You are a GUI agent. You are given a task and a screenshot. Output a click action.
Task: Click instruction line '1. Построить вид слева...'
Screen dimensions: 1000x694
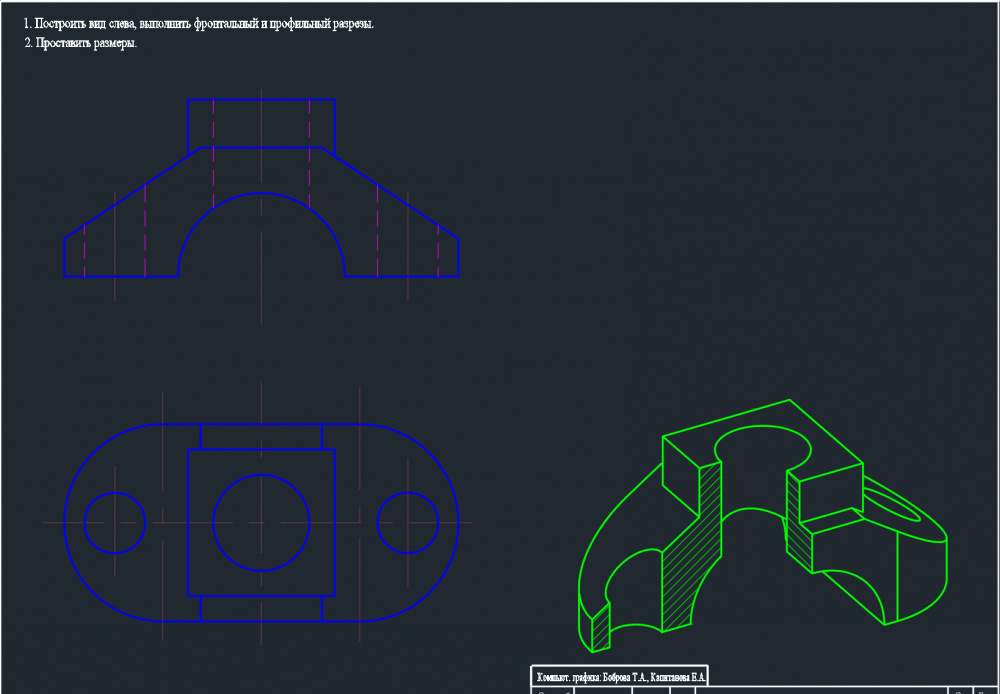point(199,24)
